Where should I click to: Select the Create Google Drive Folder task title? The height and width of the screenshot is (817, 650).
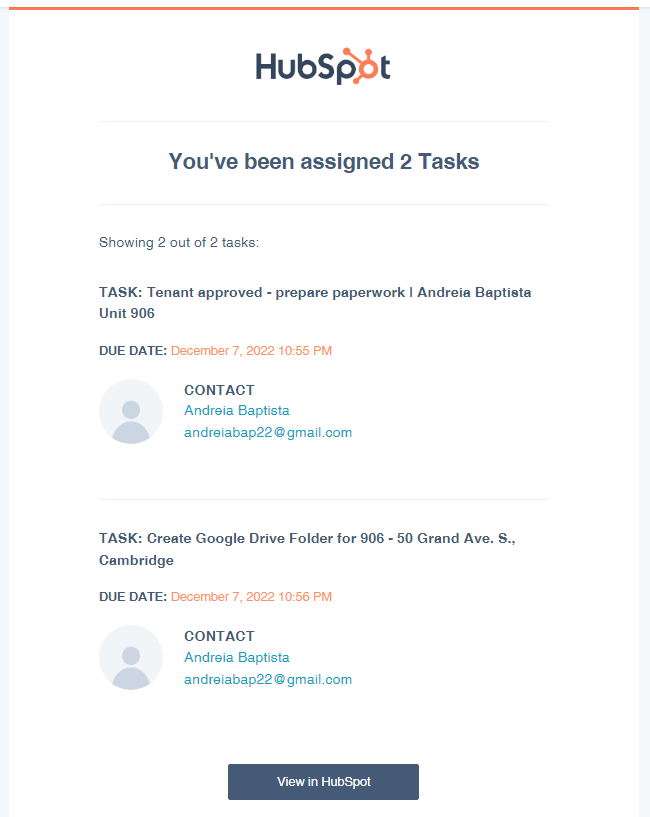(307, 549)
